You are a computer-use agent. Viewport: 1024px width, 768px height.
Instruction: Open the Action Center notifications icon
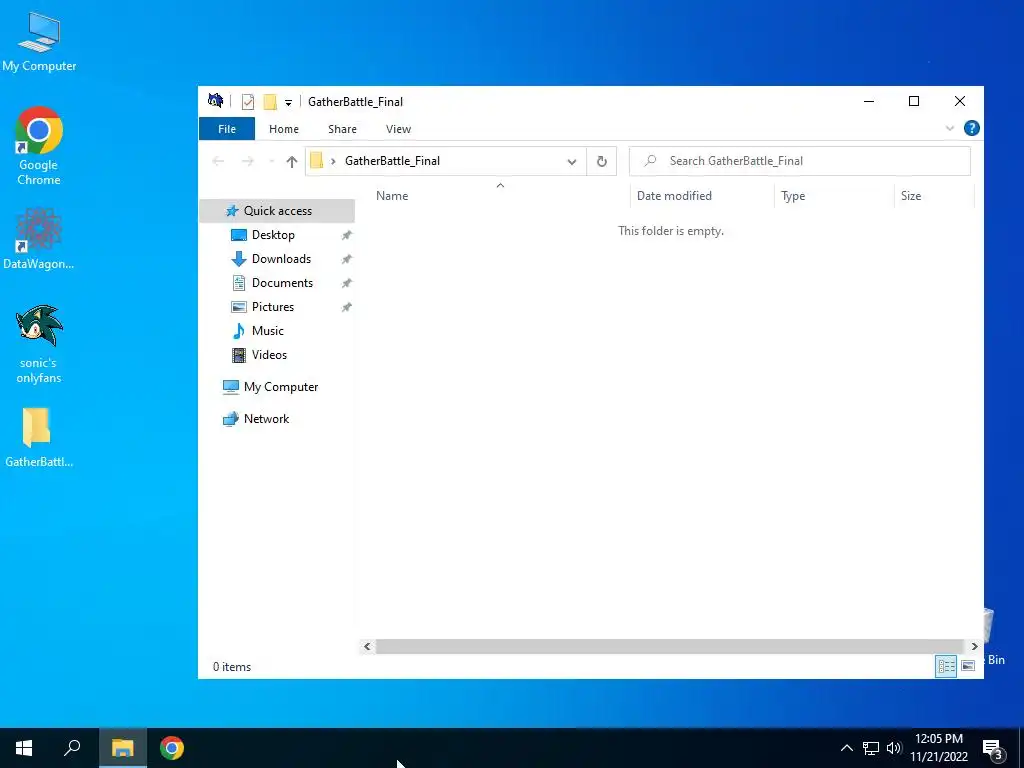point(993,749)
